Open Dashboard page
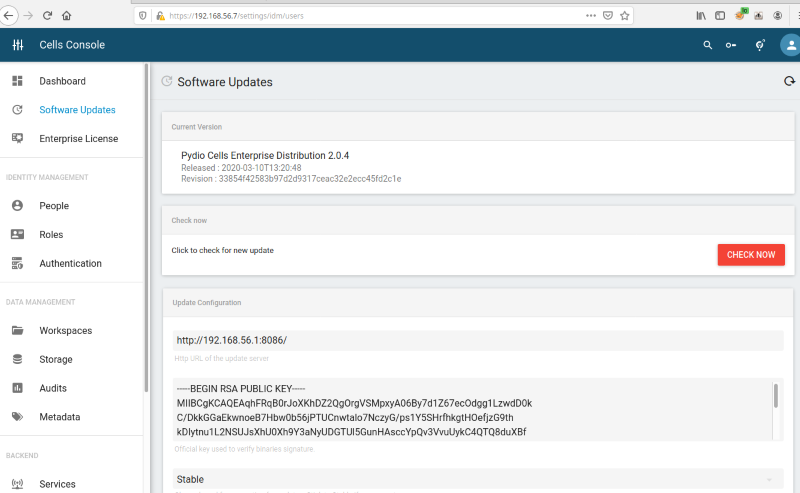This screenshot has height=493, width=800. [x=62, y=81]
